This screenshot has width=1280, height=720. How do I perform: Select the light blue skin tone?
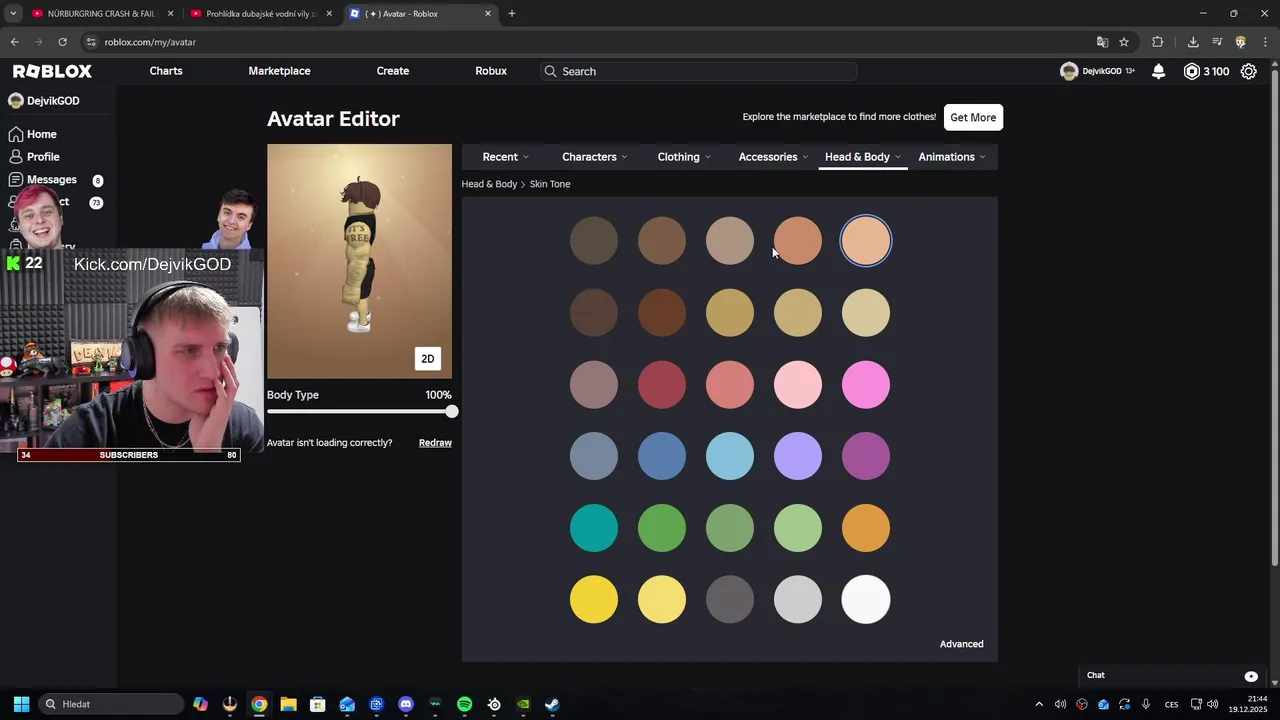(x=730, y=457)
